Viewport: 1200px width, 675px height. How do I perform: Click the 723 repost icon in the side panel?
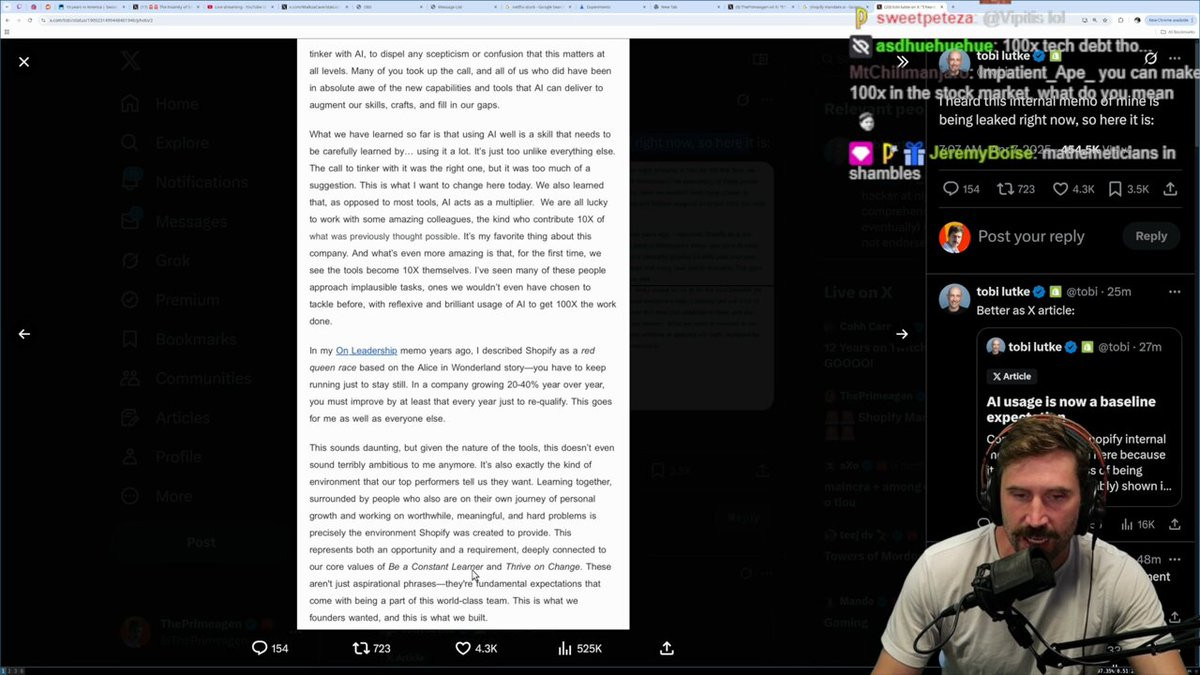click(1016, 188)
